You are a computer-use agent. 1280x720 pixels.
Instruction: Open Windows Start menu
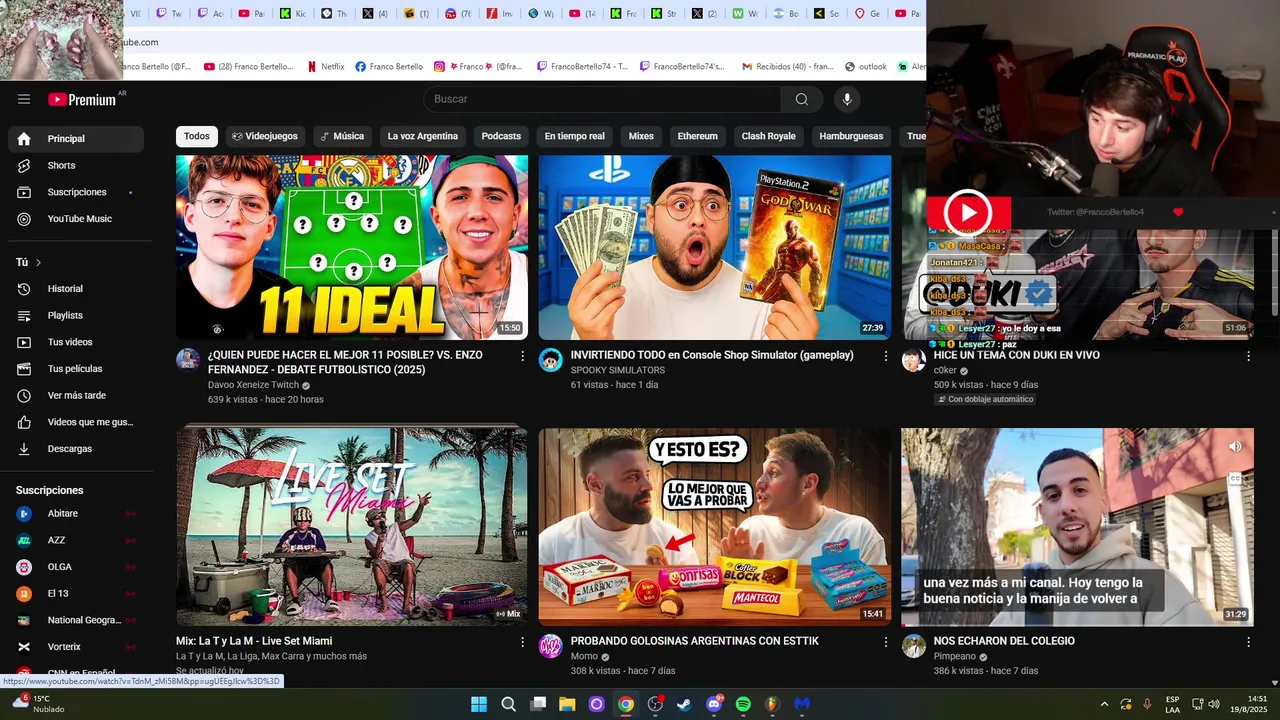tap(479, 704)
